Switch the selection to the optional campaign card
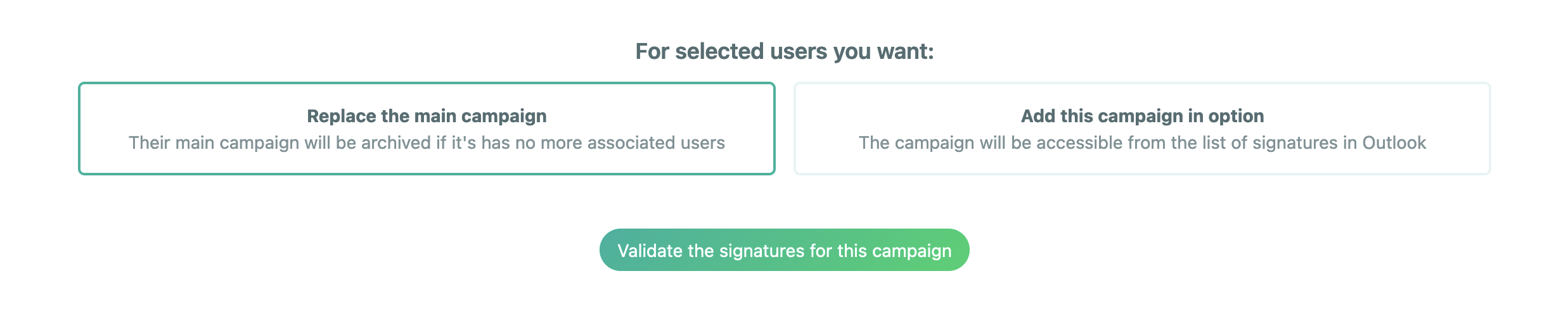 tap(1141, 129)
